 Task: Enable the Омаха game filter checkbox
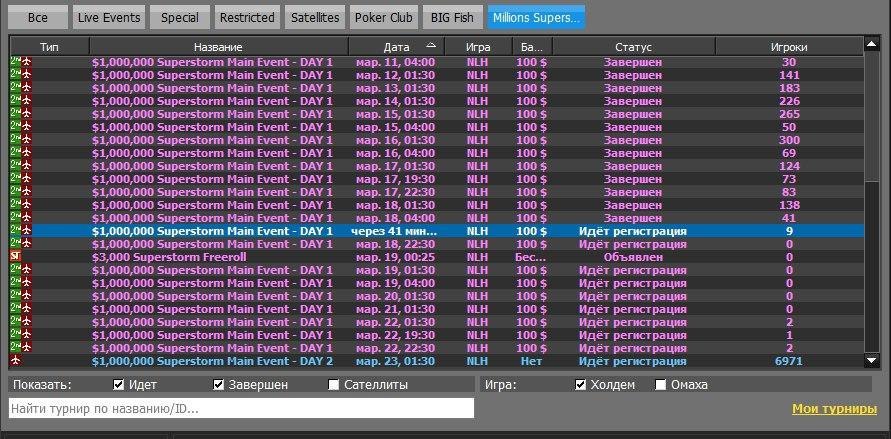[x=660, y=384]
